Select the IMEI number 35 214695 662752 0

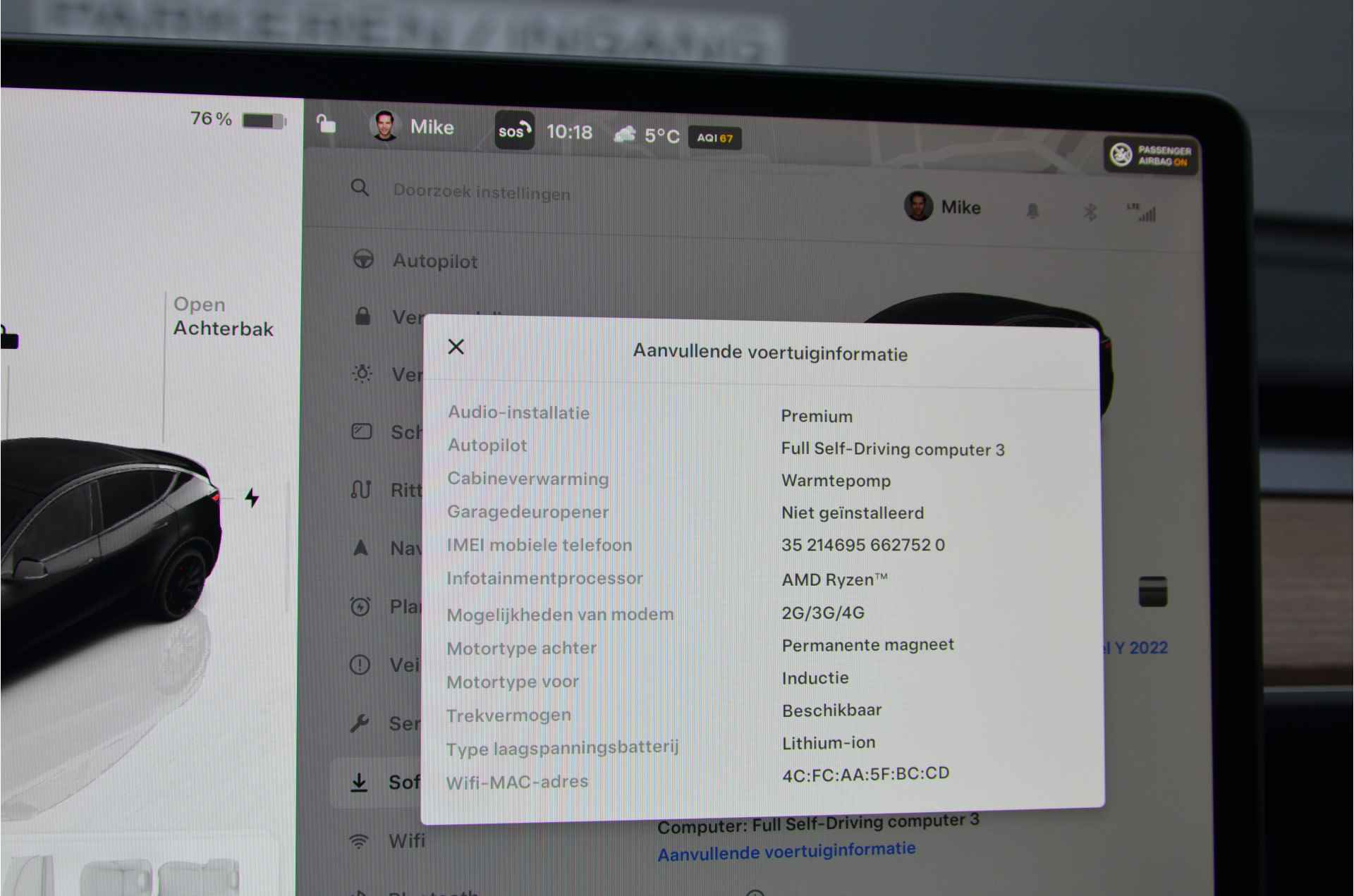point(863,545)
